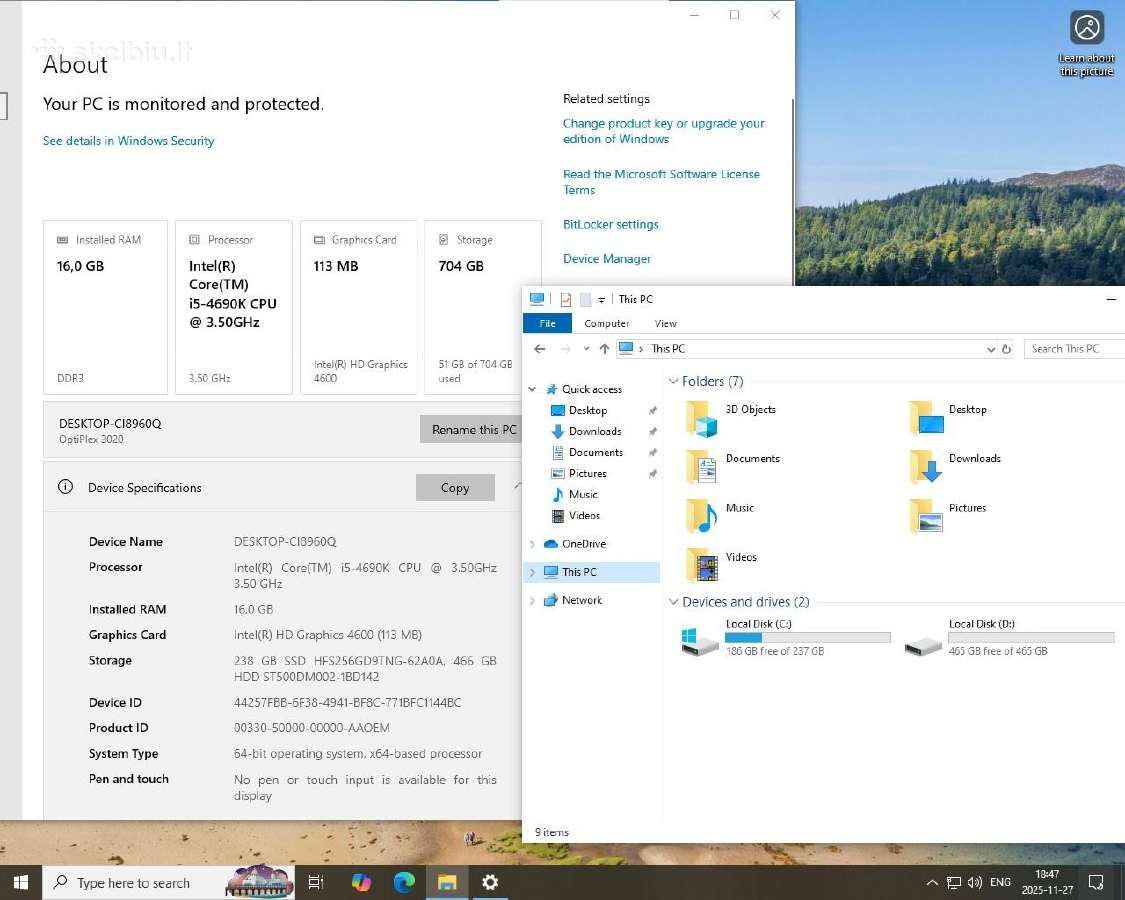The image size is (1125, 900).
Task: Open recent locations dropdown arrow
Action: click(x=586, y=349)
